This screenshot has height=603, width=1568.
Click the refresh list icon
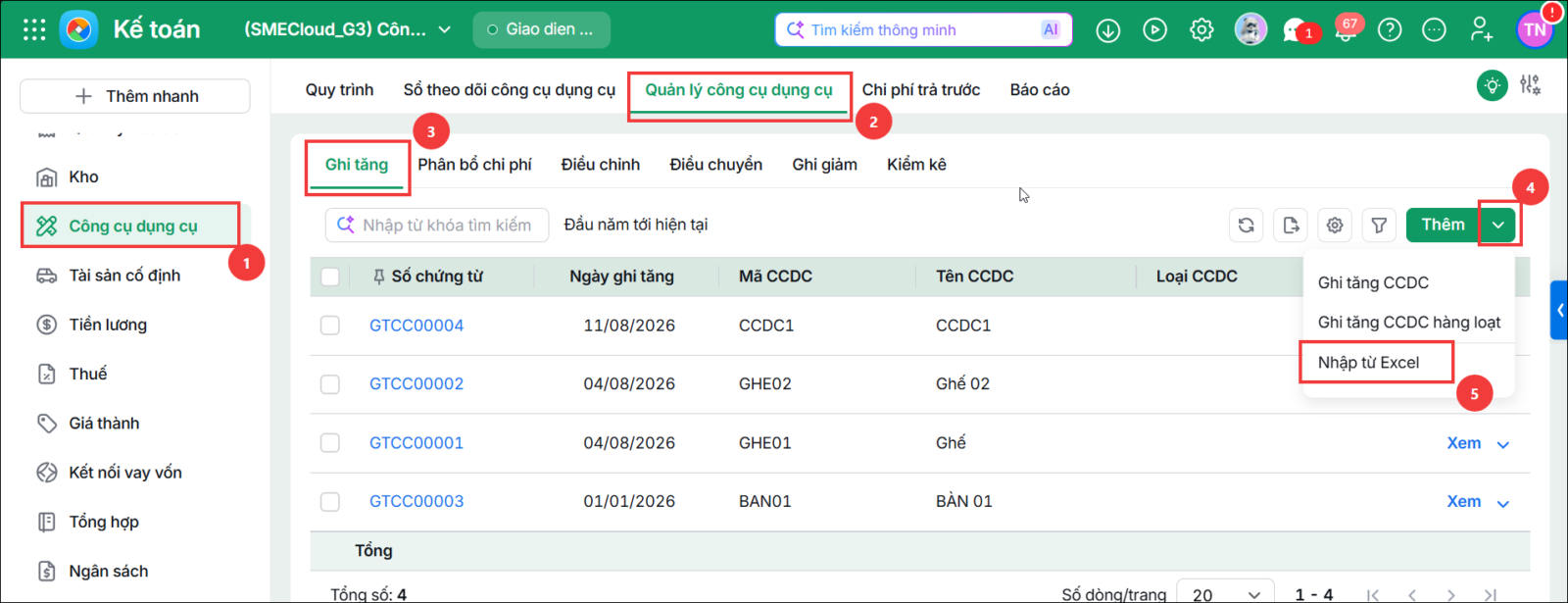[x=1246, y=226]
